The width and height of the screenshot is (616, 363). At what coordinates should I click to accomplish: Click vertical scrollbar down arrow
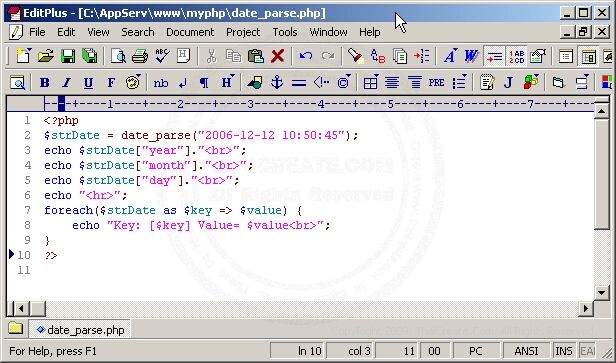pyautogui.click(x=601, y=292)
